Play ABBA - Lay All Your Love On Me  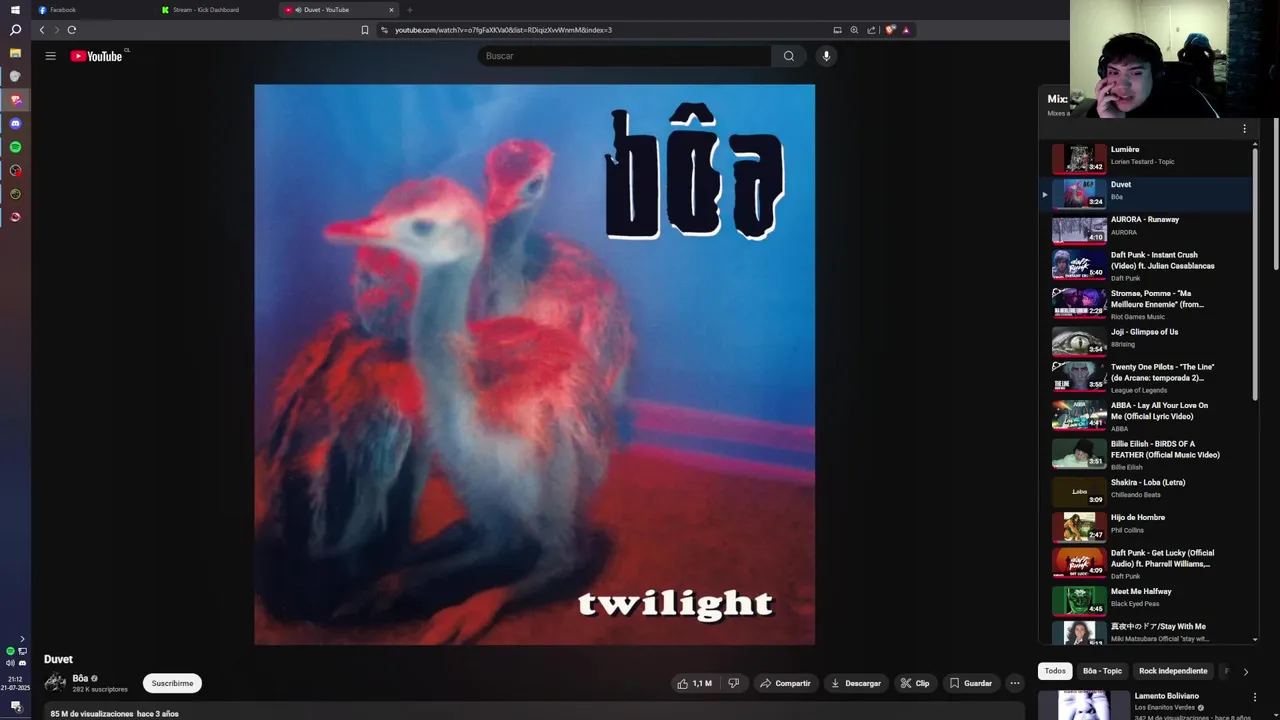pyautogui.click(x=1150, y=415)
